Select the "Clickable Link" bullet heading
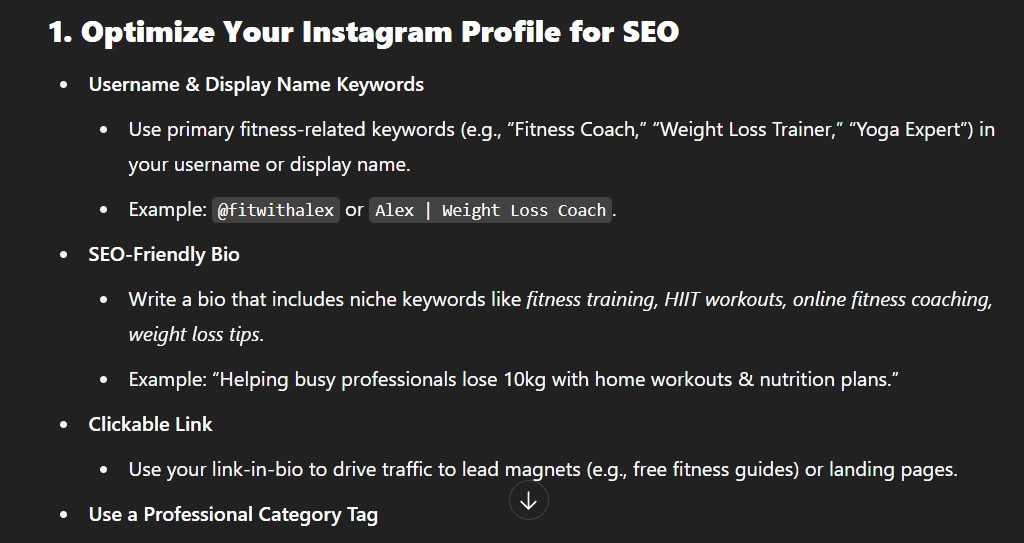This screenshot has width=1024, height=543. pos(150,424)
